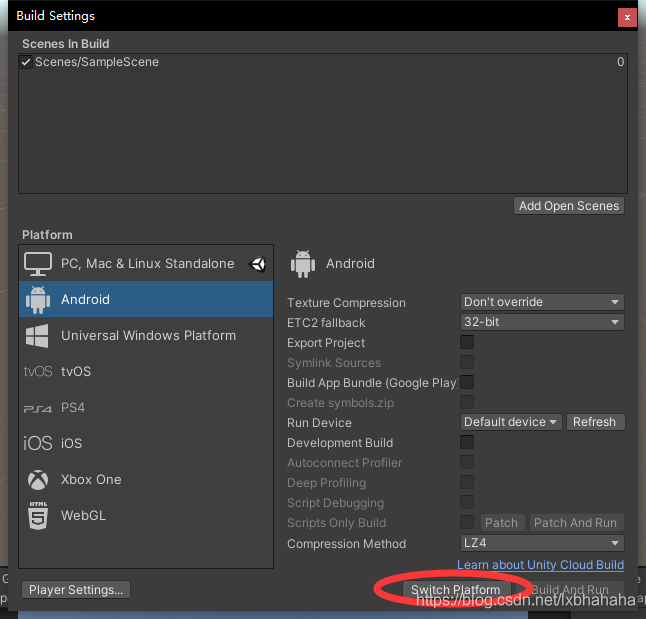Toggle the Development Build checkbox
This screenshot has width=646, height=619.
pos(467,442)
